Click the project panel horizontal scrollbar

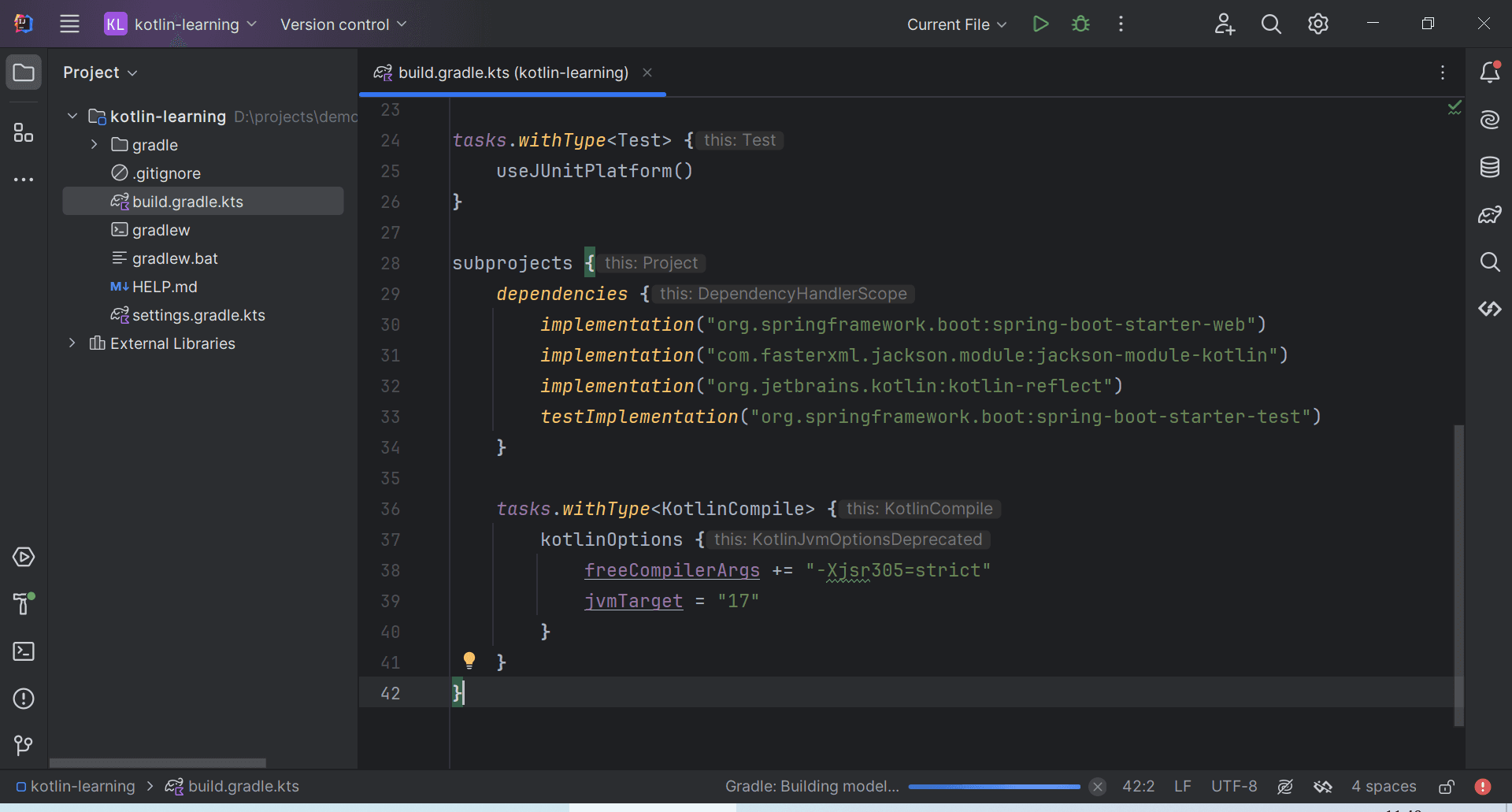click(x=157, y=762)
